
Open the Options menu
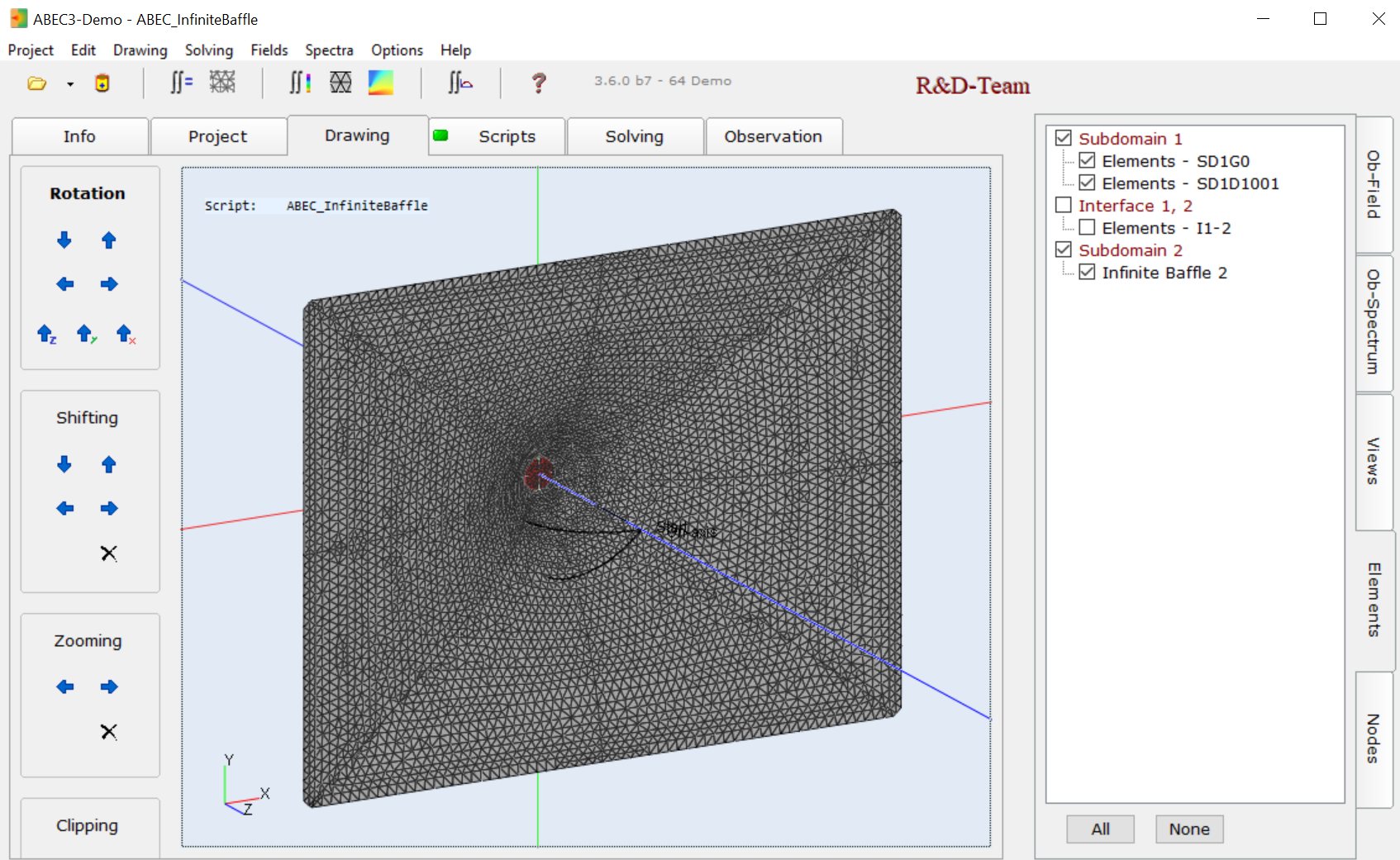(x=397, y=50)
